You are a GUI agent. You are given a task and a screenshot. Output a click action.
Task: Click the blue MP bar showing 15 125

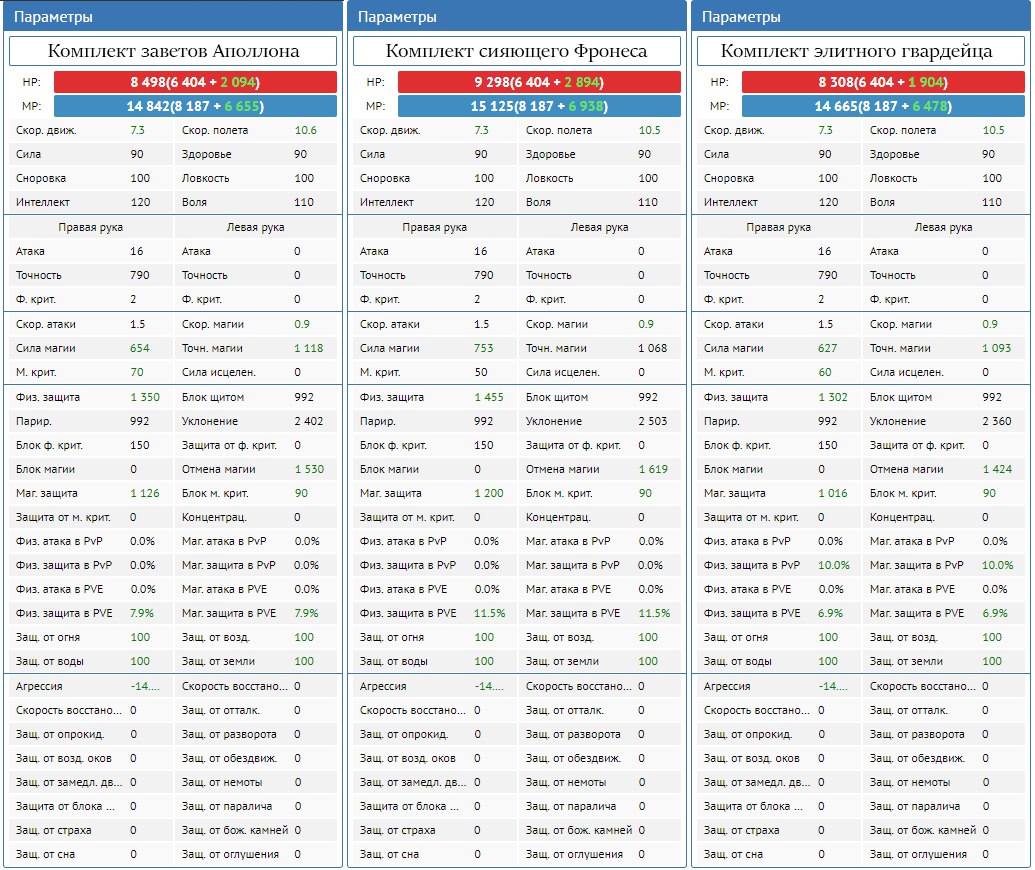tap(539, 106)
